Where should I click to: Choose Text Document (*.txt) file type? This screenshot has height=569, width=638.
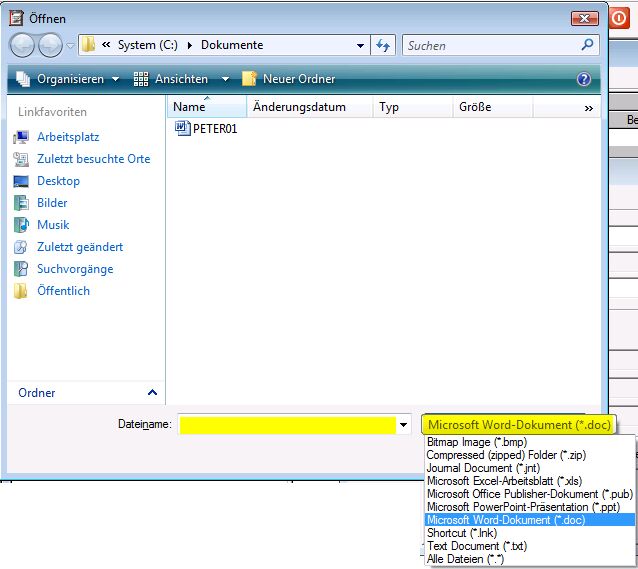529,546
